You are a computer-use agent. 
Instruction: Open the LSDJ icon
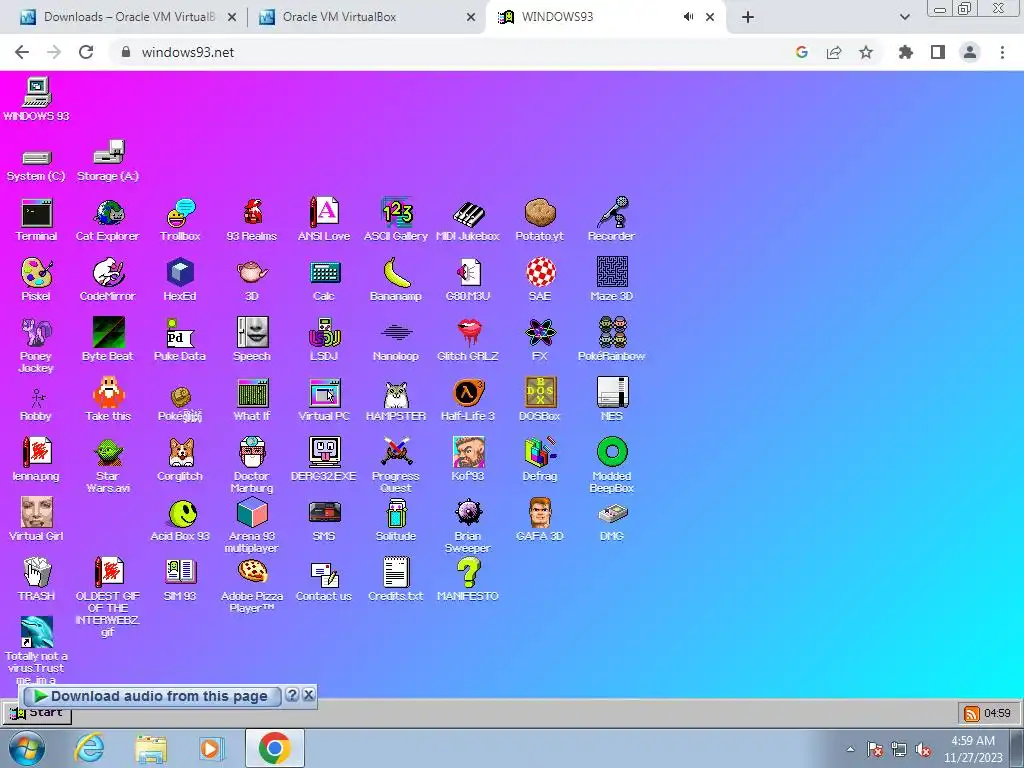point(324,340)
